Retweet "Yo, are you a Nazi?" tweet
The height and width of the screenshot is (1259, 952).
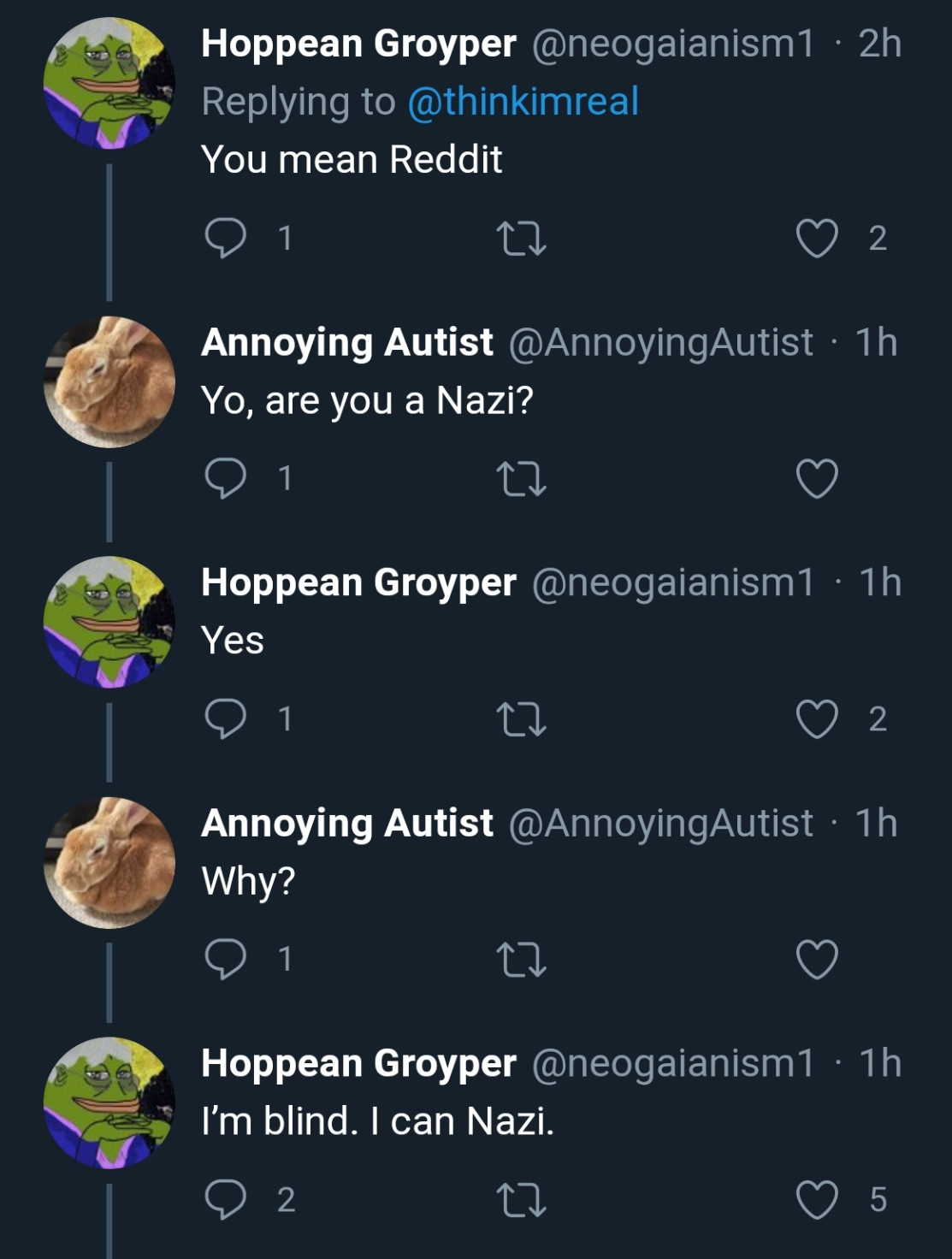click(522, 478)
